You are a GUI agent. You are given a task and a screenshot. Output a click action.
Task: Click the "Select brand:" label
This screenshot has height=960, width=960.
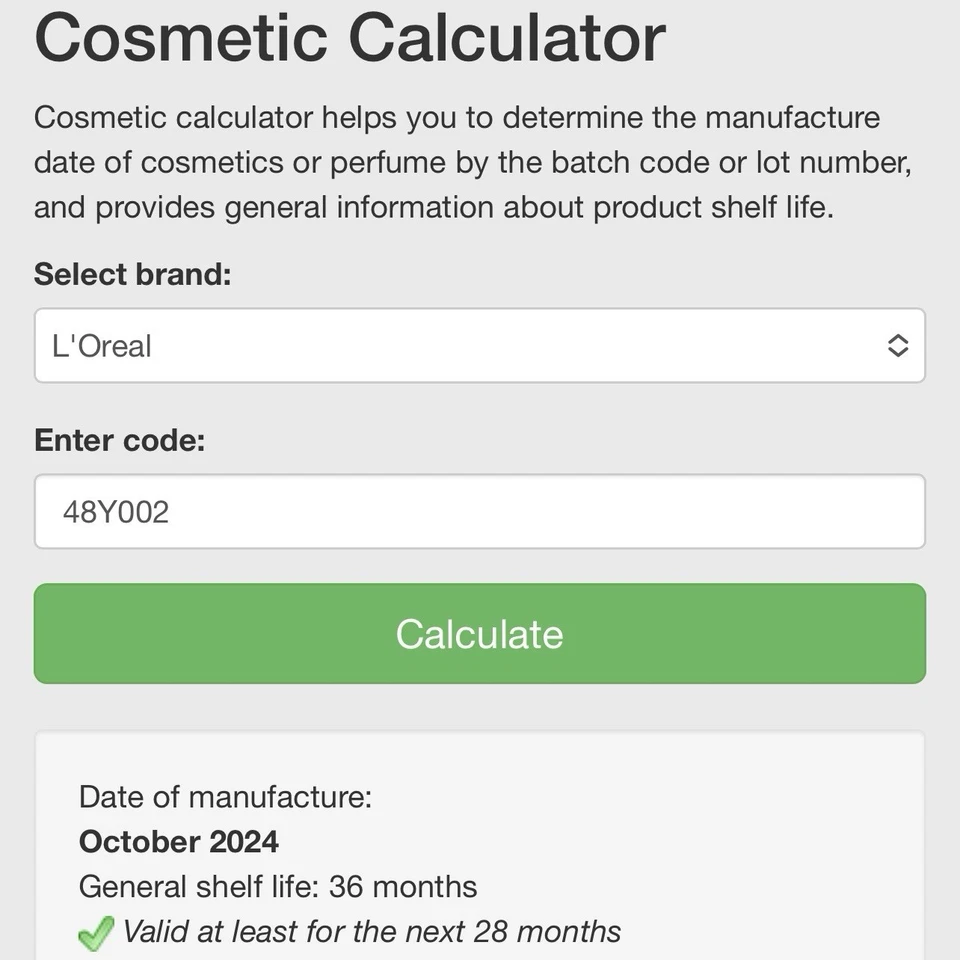pos(132,274)
